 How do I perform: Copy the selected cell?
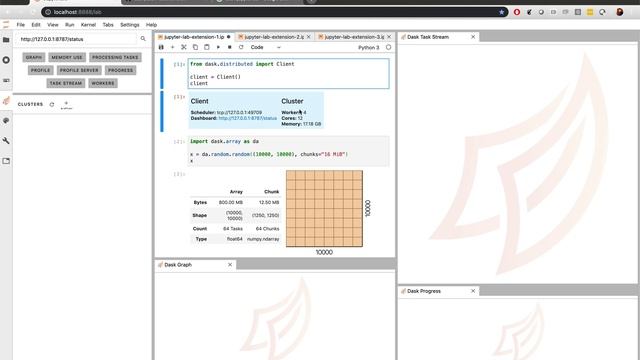(195, 47)
